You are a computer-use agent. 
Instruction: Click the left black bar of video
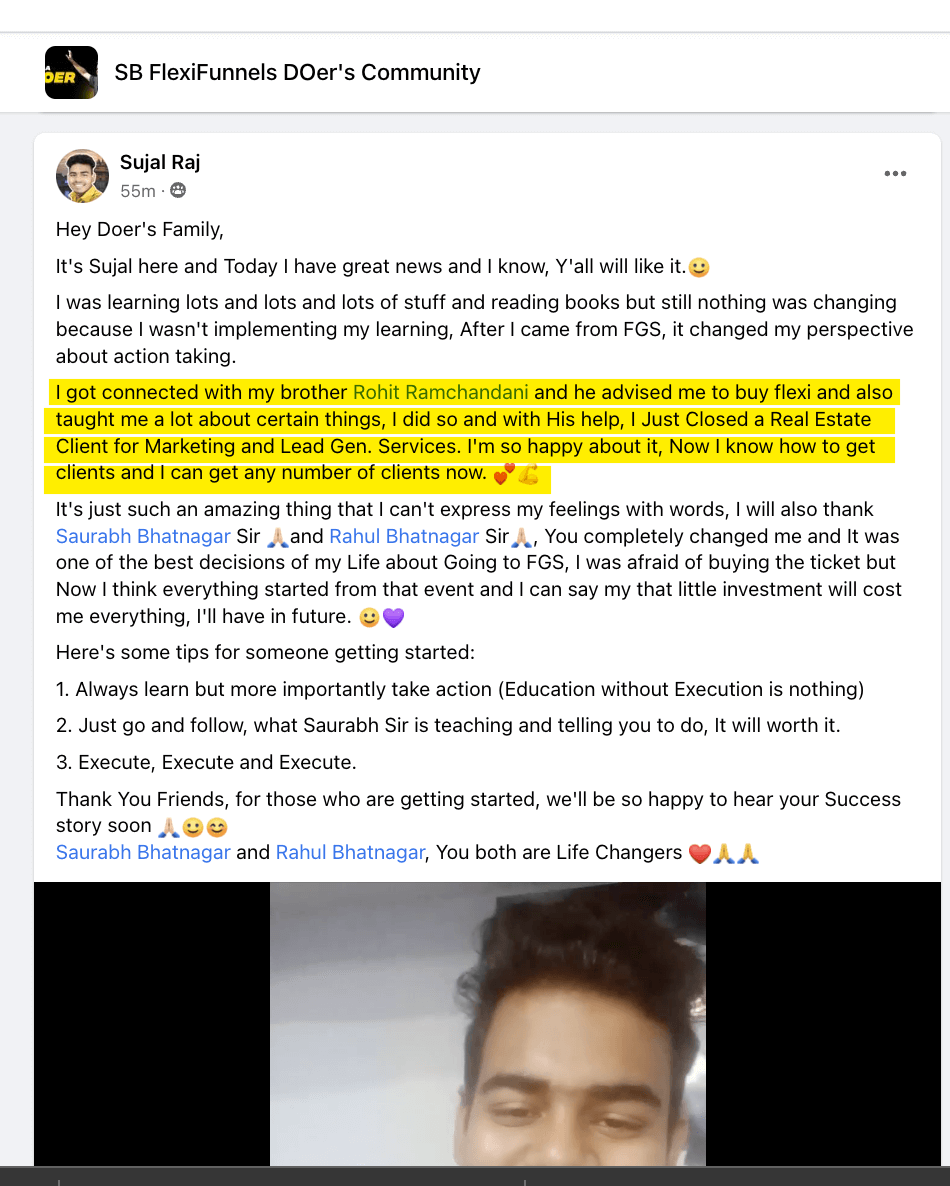coord(152,1023)
